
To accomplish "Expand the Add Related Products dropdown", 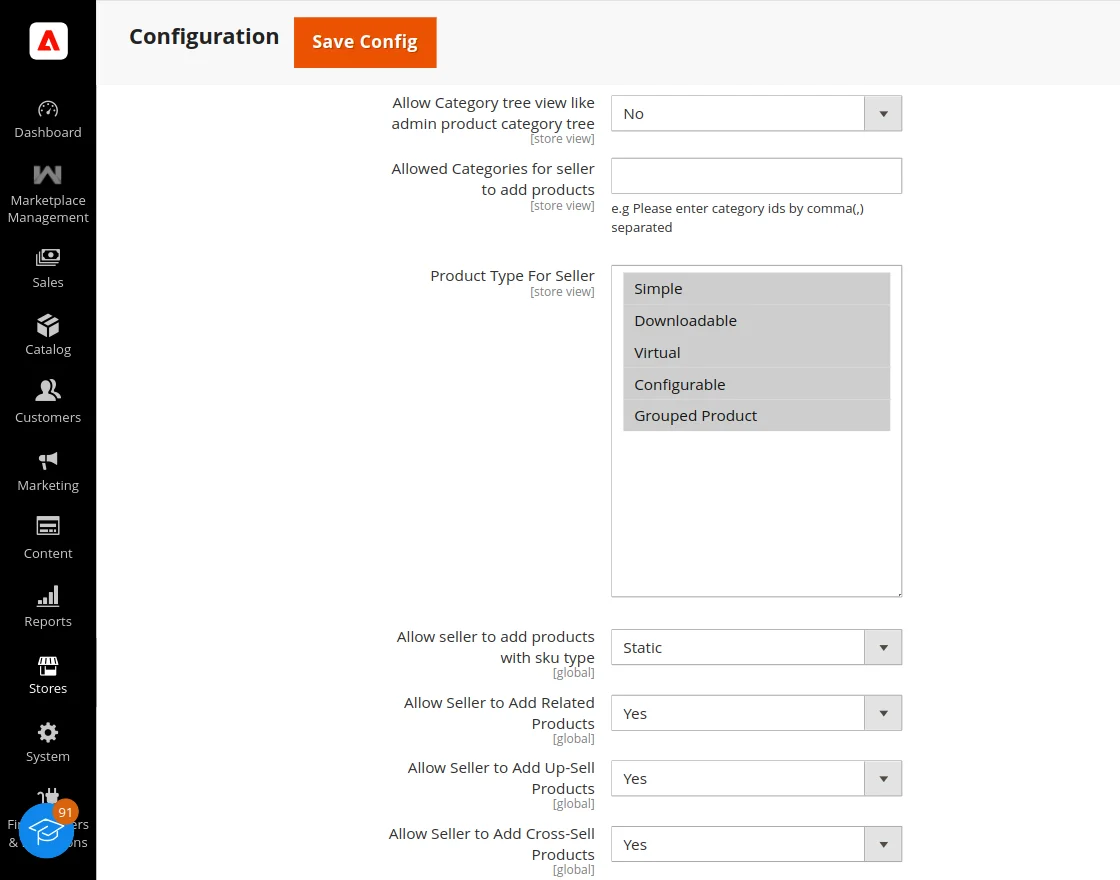I will click(x=756, y=714).
